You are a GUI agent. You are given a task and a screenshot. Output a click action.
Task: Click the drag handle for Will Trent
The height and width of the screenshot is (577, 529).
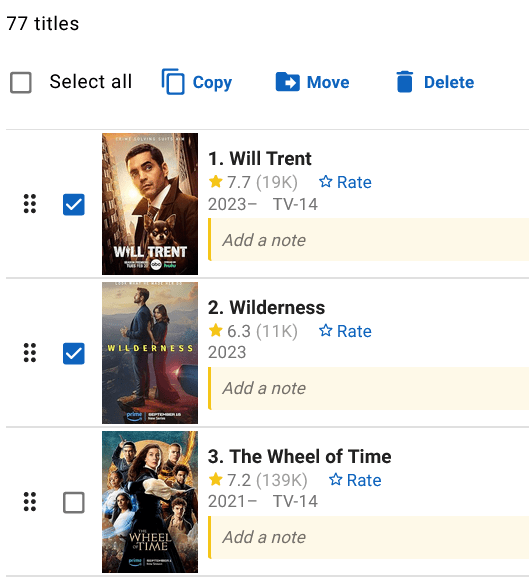[30, 203]
